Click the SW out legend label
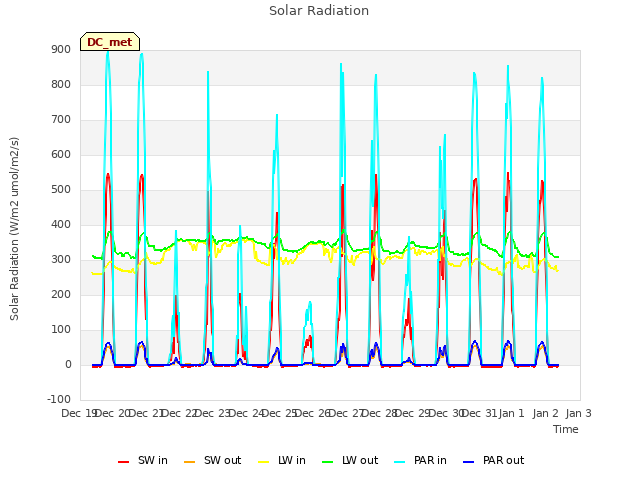 click(x=222, y=460)
